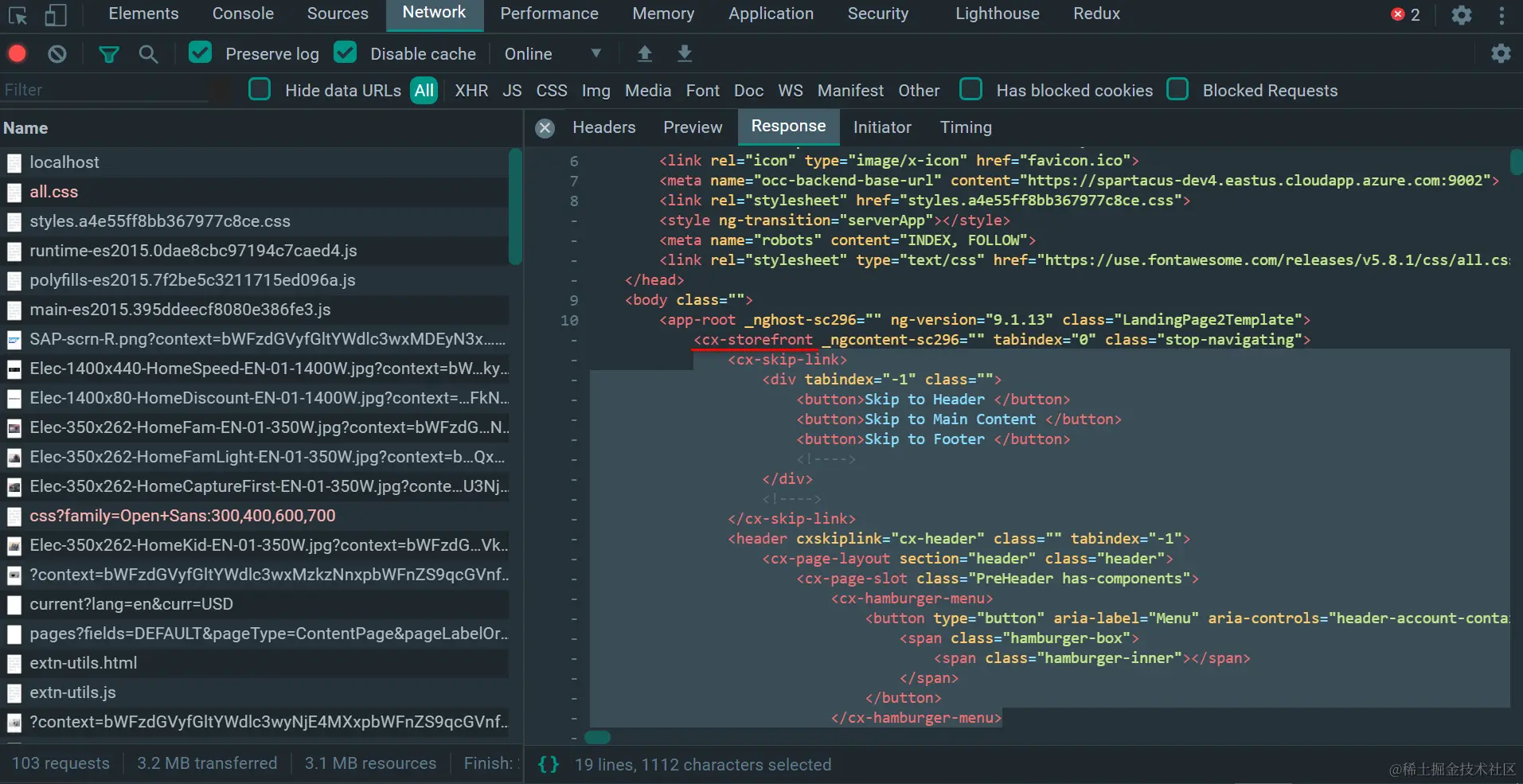This screenshot has height=784, width=1523.
Task: Select main-es2015.395ddeecf8080e386fe3.js request
Action: click(x=255, y=310)
